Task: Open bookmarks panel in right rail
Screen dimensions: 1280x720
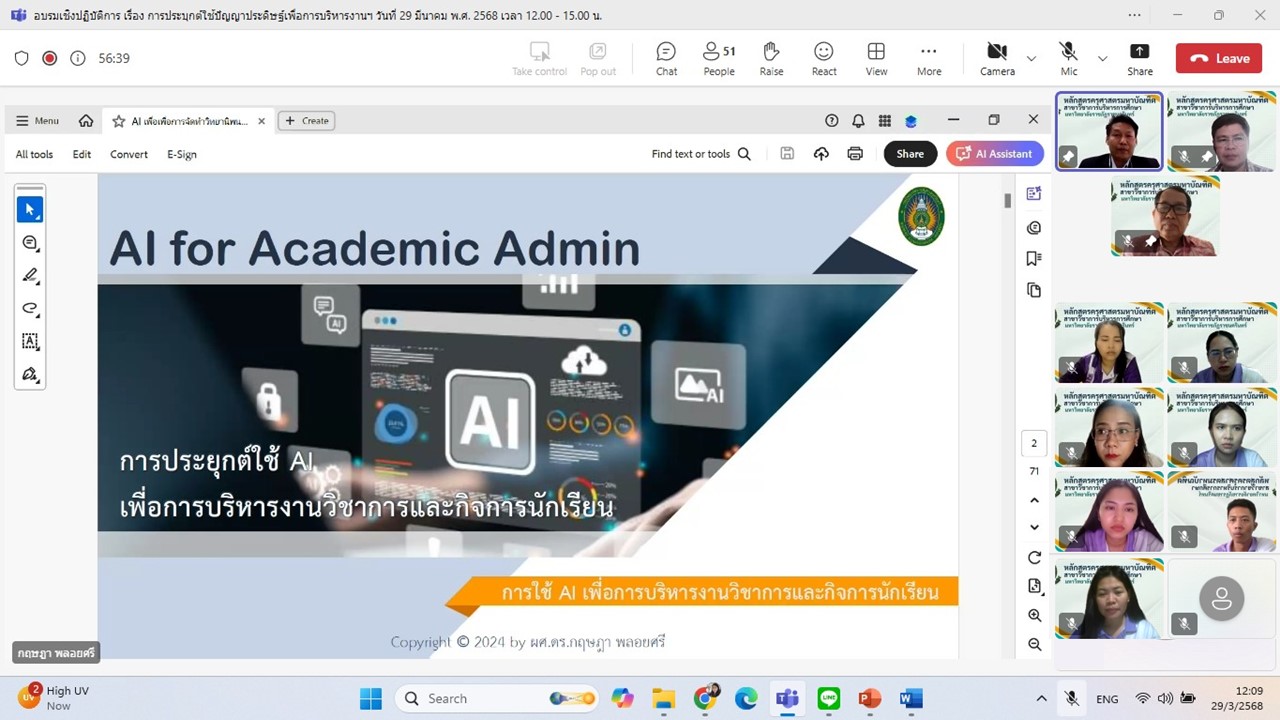Action: click(x=1034, y=258)
